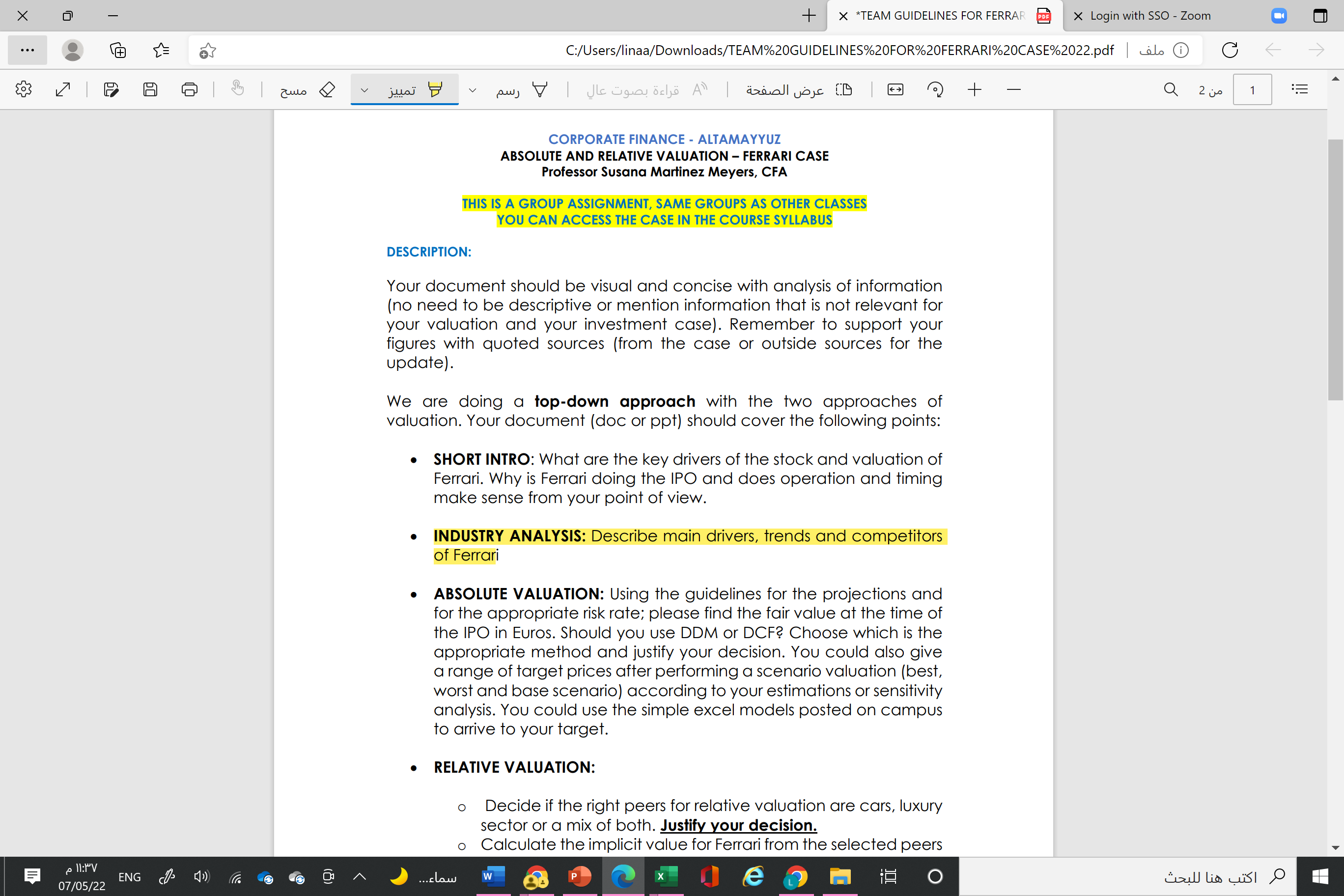Click the page number input field
This screenshot has height=896, width=1344.
tap(1253, 89)
